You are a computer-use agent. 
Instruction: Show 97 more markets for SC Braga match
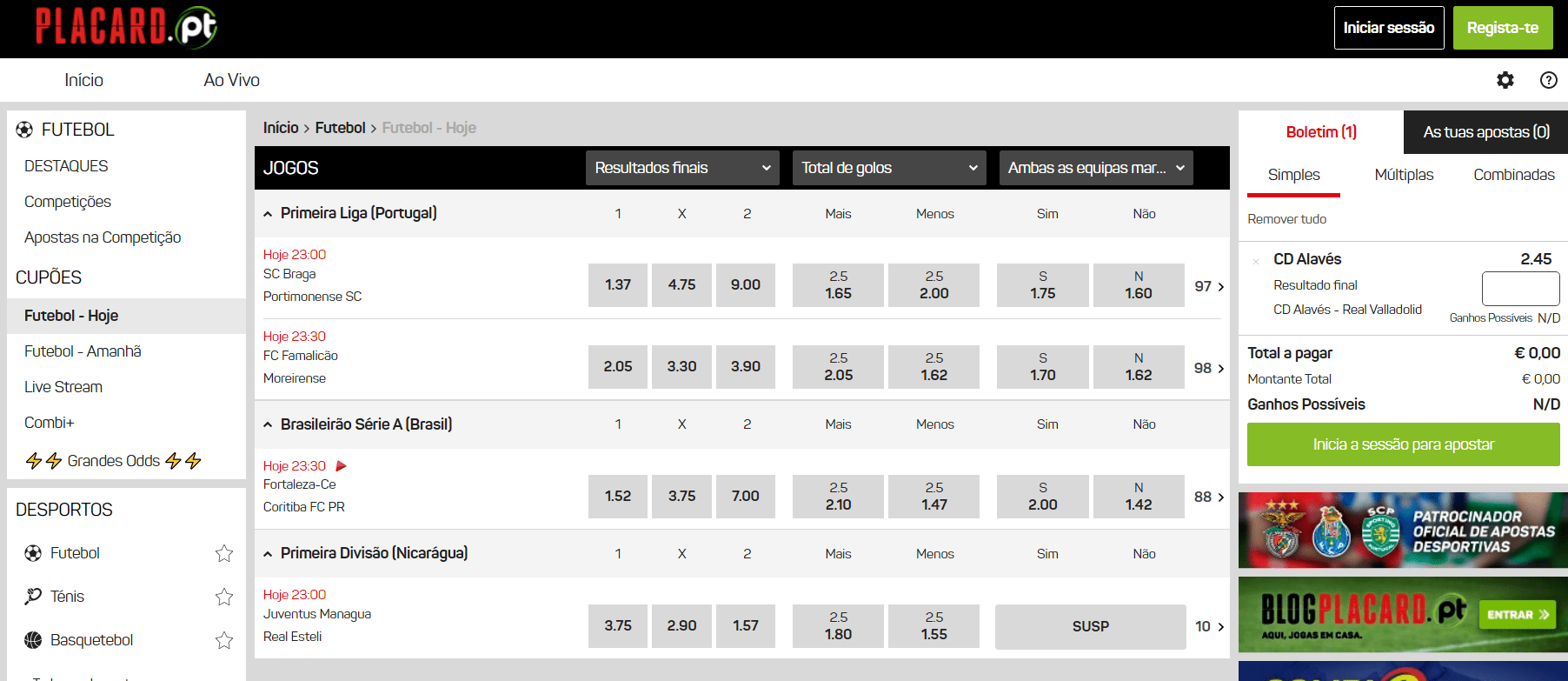pyautogui.click(x=1209, y=286)
